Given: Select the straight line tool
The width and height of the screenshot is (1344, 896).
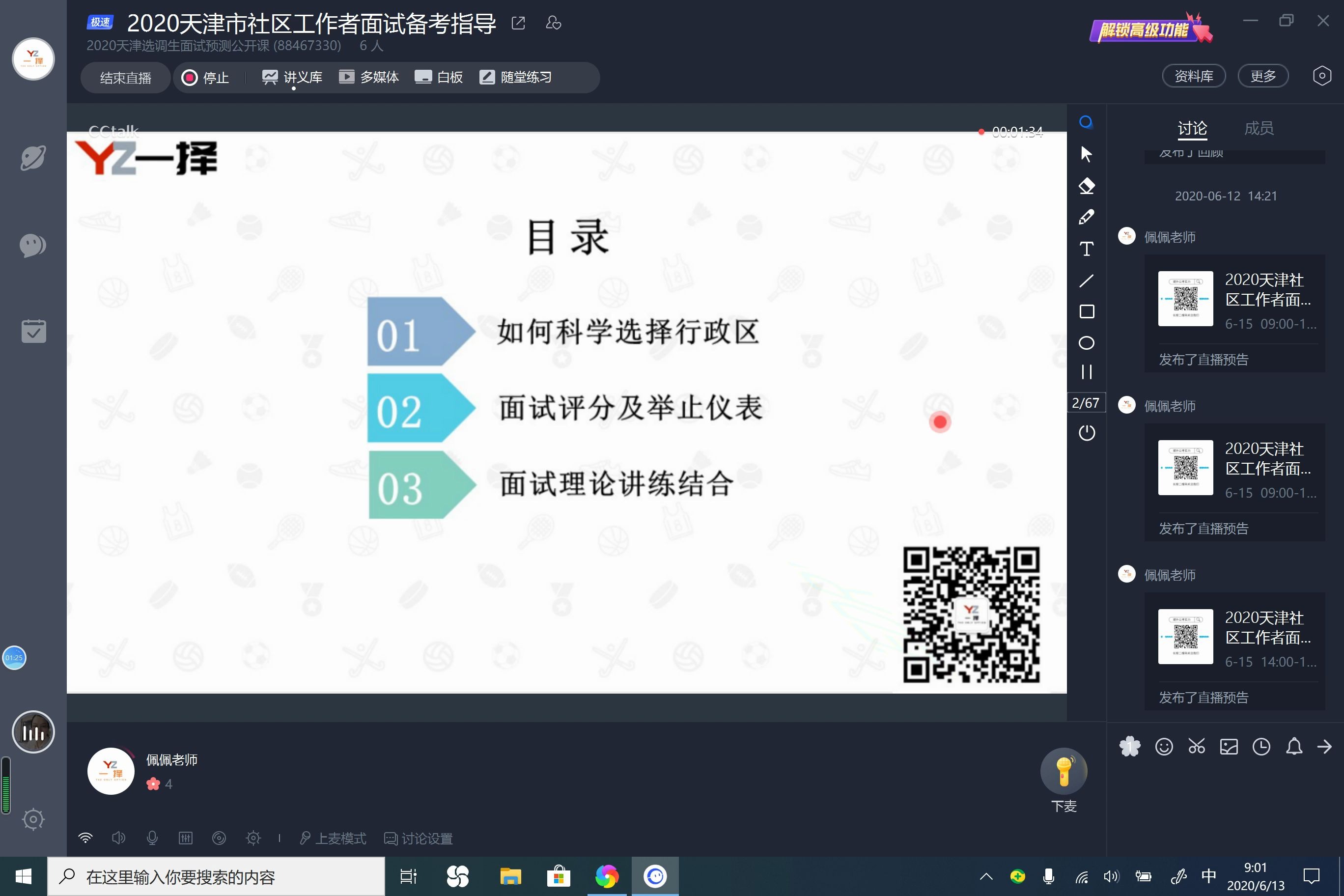Looking at the screenshot, I should point(1086,280).
